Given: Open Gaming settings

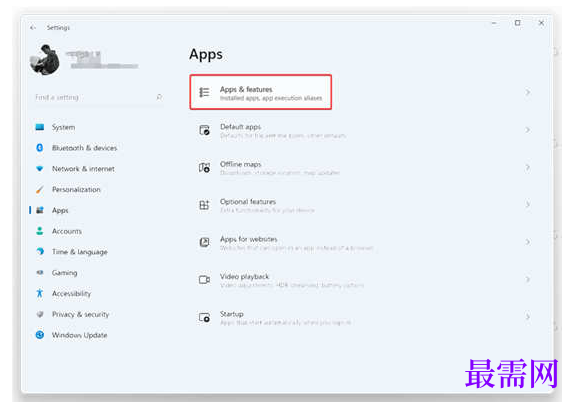Looking at the screenshot, I should point(65,273).
